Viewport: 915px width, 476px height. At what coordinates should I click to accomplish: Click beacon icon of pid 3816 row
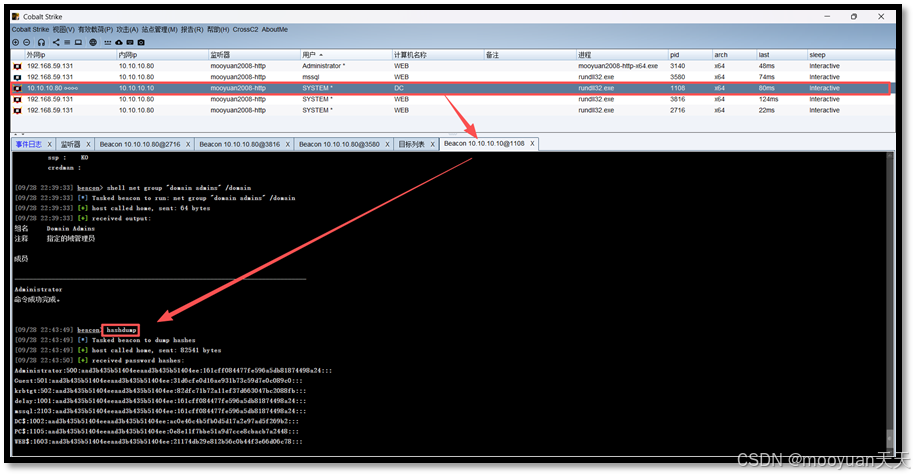(18, 100)
